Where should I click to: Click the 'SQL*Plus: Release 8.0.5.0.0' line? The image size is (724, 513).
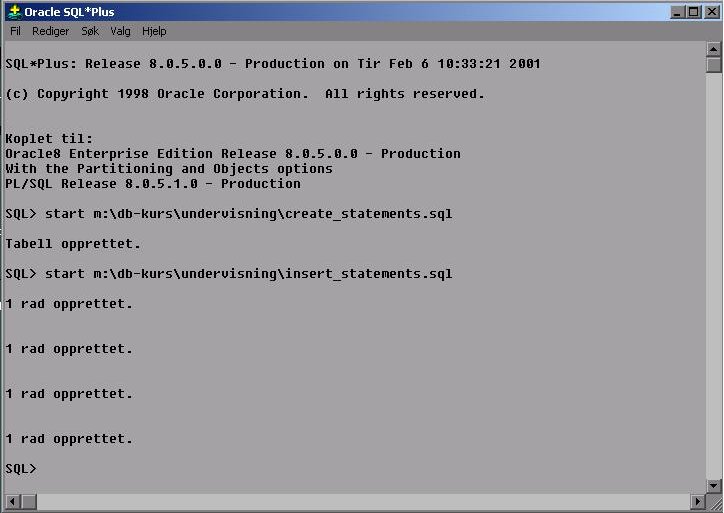(x=273, y=64)
